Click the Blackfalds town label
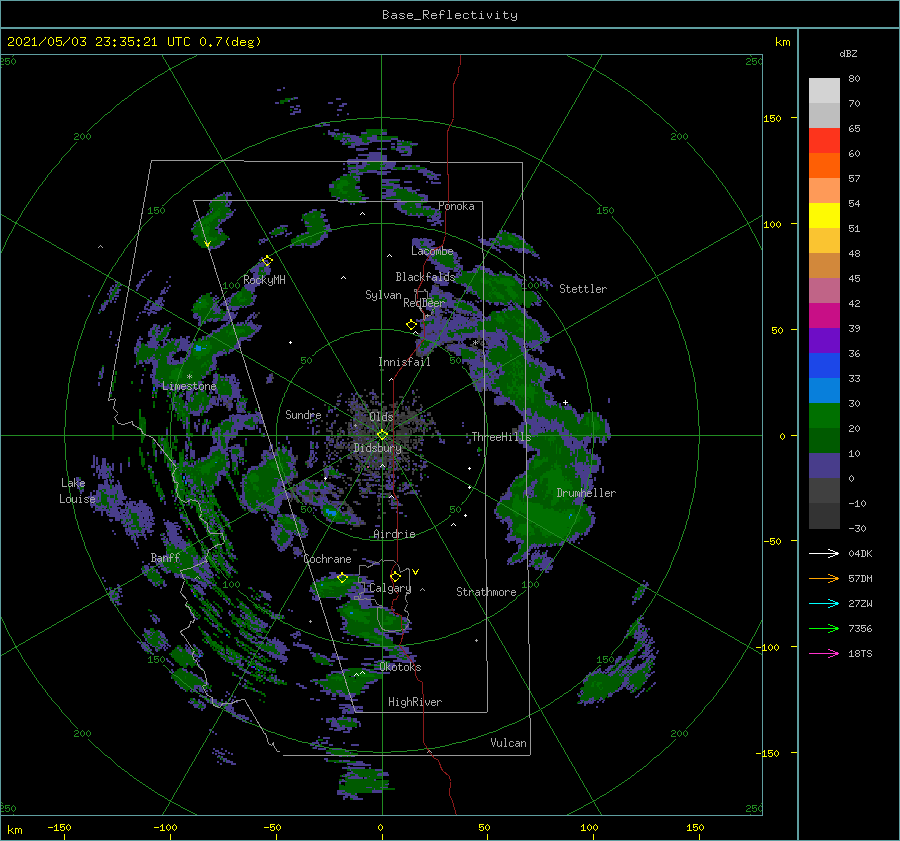The width and height of the screenshot is (900, 841). pyautogui.click(x=425, y=277)
